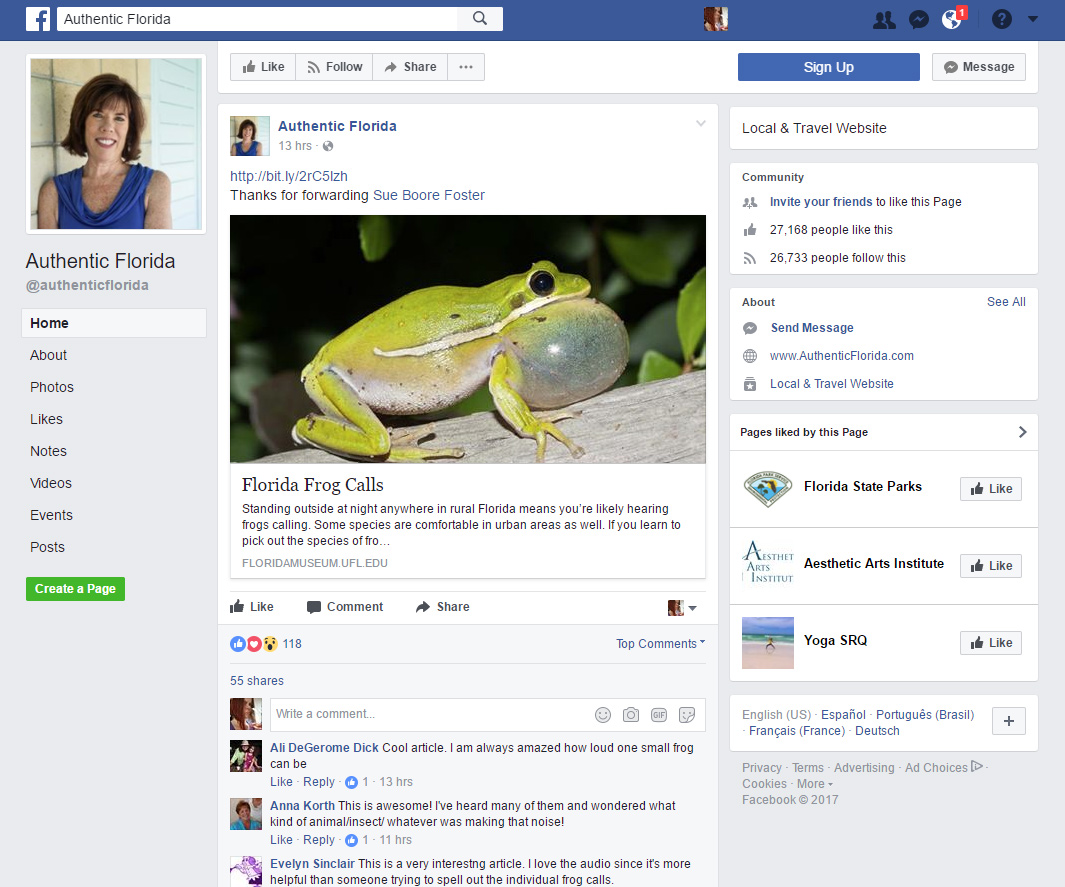Click See All in the About section
Image resolution: width=1065 pixels, height=887 pixels.
[1006, 302]
